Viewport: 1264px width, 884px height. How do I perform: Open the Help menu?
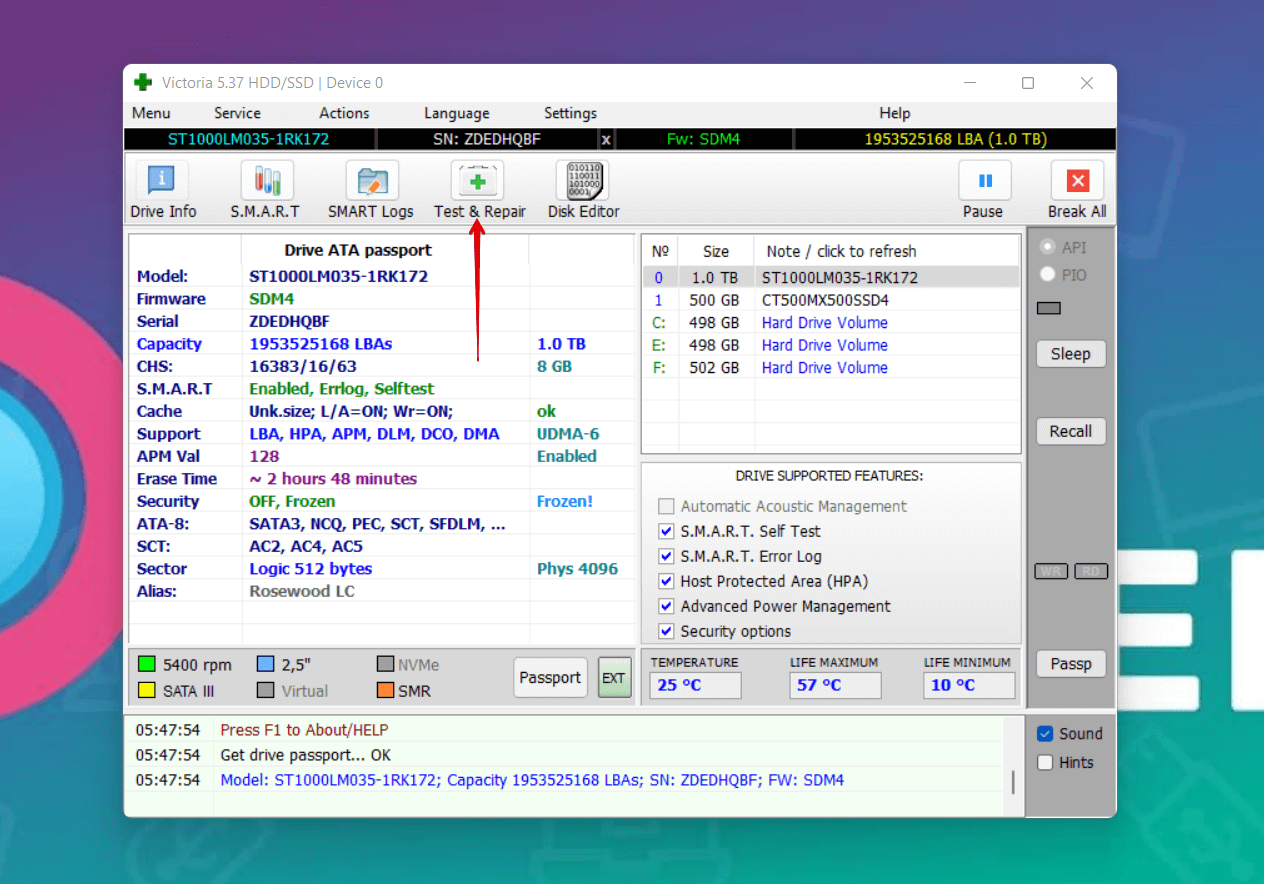pos(895,114)
